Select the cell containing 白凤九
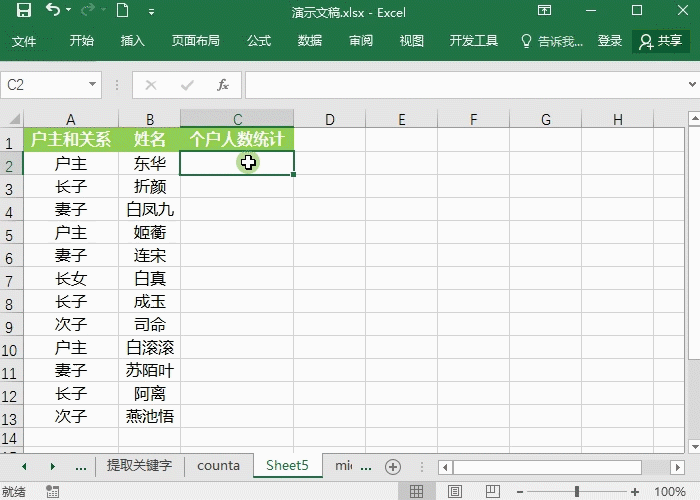700x500 pixels. point(150,209)
